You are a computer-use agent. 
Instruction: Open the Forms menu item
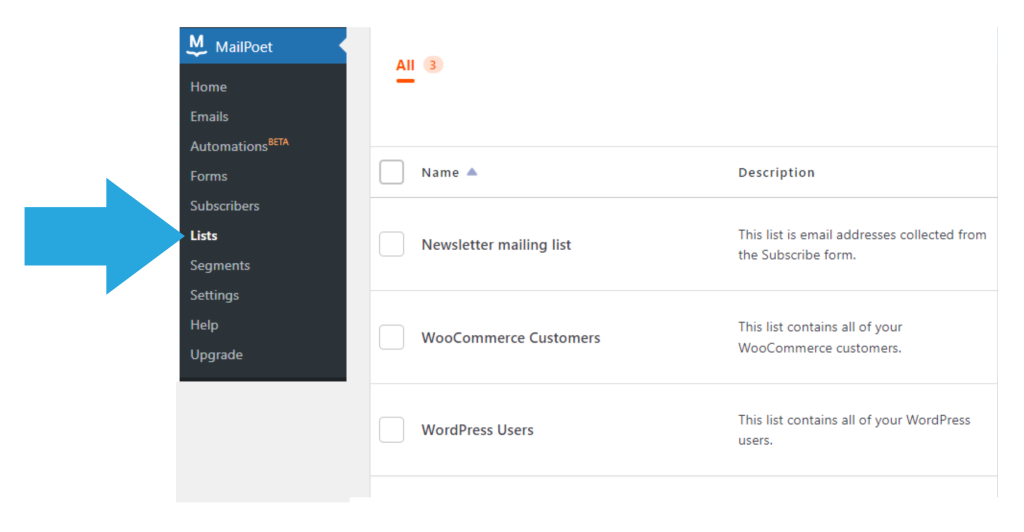point(208,176)
